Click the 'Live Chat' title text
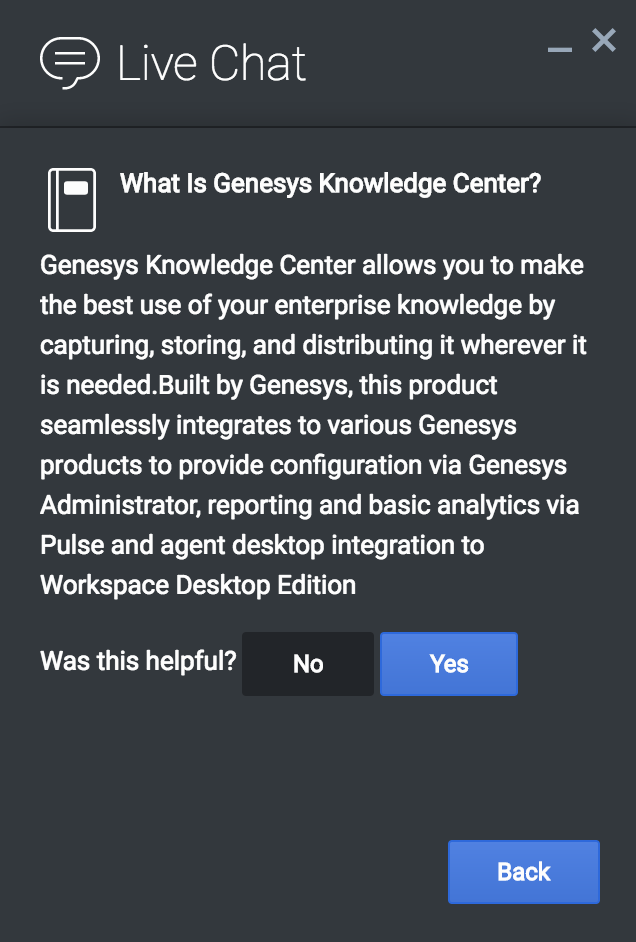This screenshot has height=942, width=636. [212, 64]
